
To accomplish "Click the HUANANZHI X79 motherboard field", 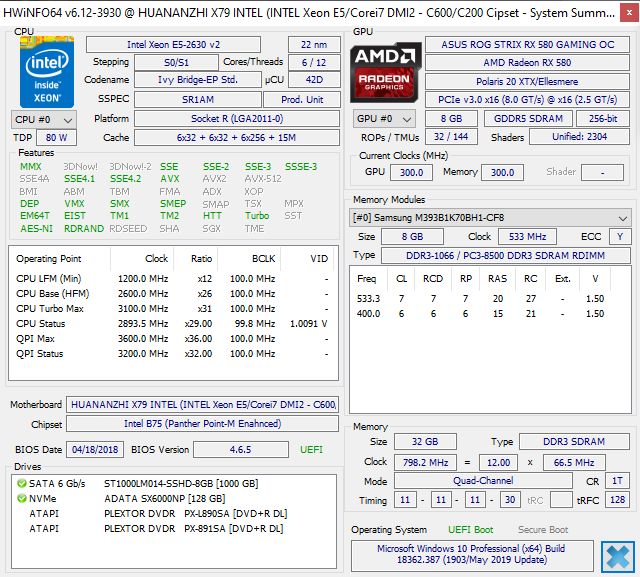I will pyautogui.click(x=203, y=405).
